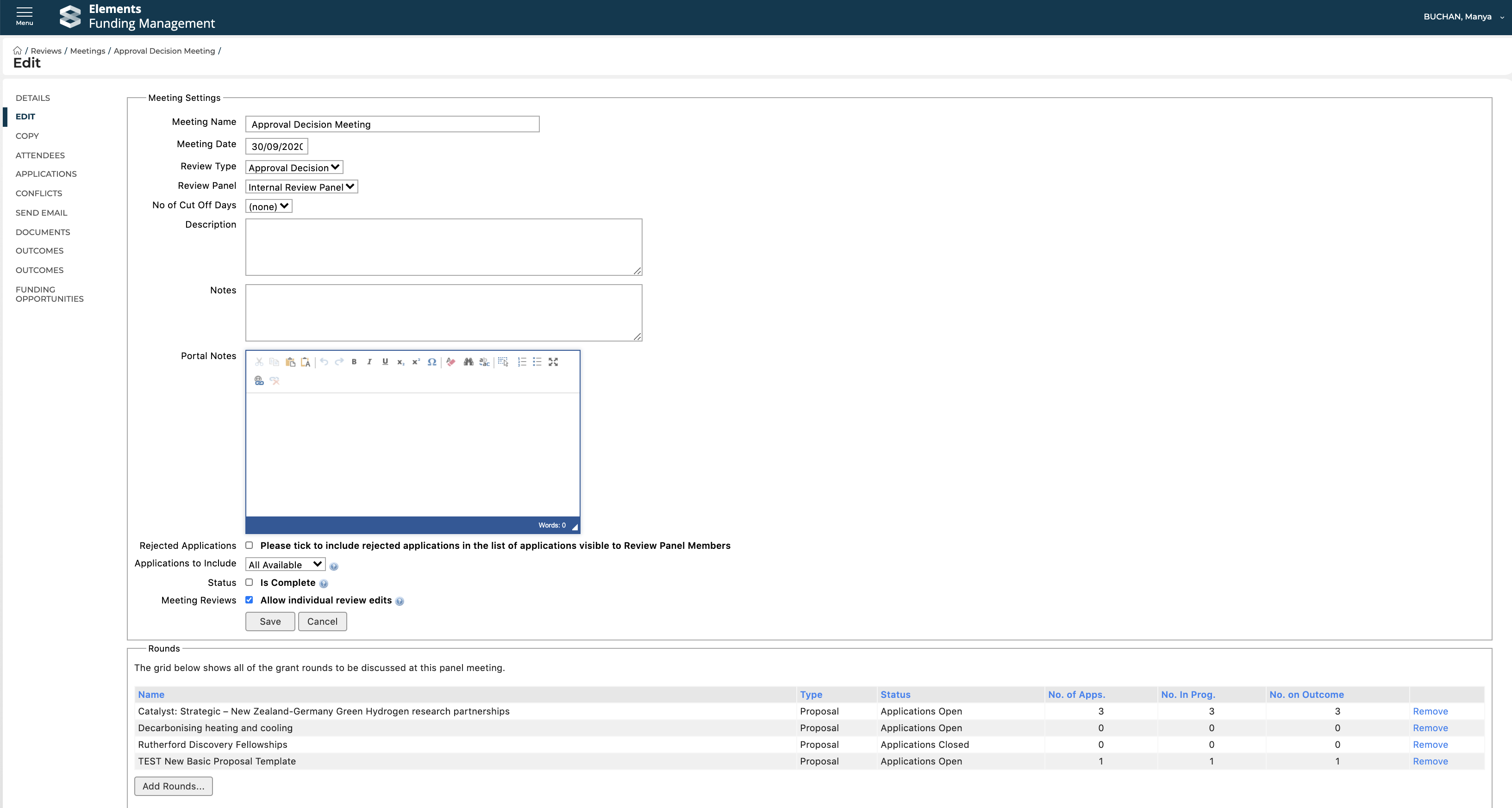The width and height of the screenshot is (1512, 808).
Task: Toggle bold in Portal Notes editor
Action: pyautogui.click(x=354, y=362)
